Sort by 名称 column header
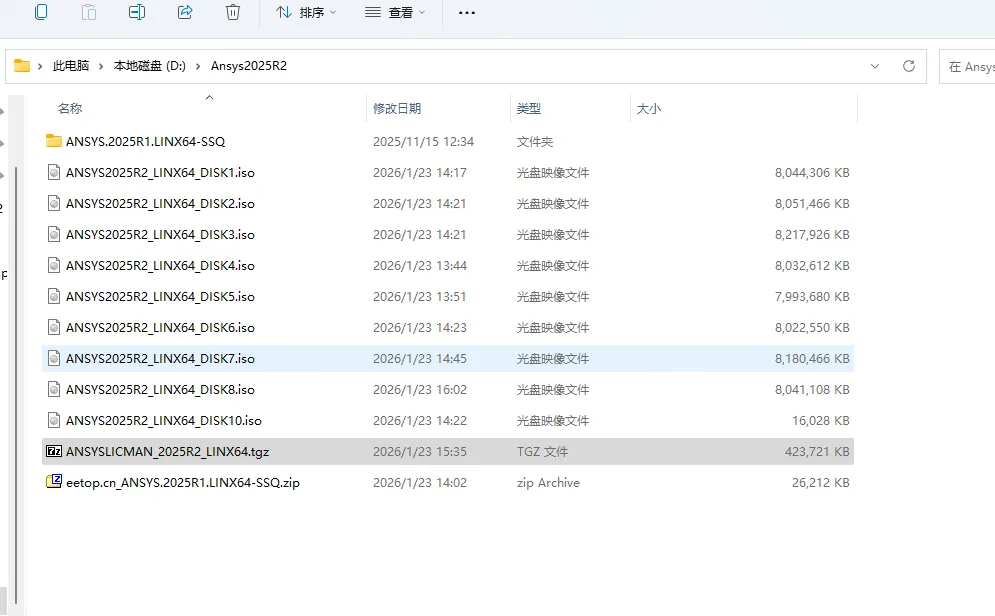Image resolution: width=995 pixels, height=616 pixels. 70,108
